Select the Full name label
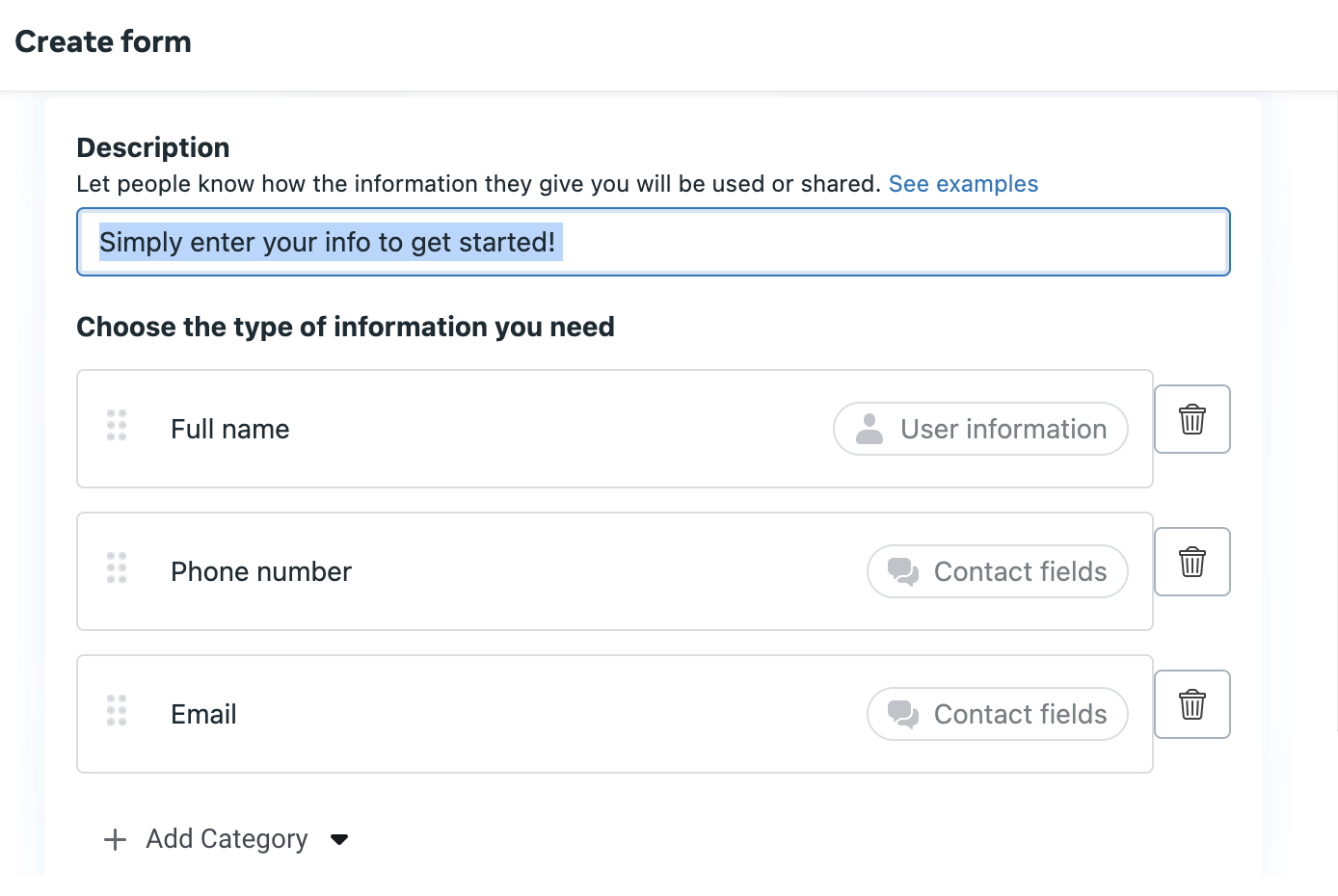 coord(230,429)
